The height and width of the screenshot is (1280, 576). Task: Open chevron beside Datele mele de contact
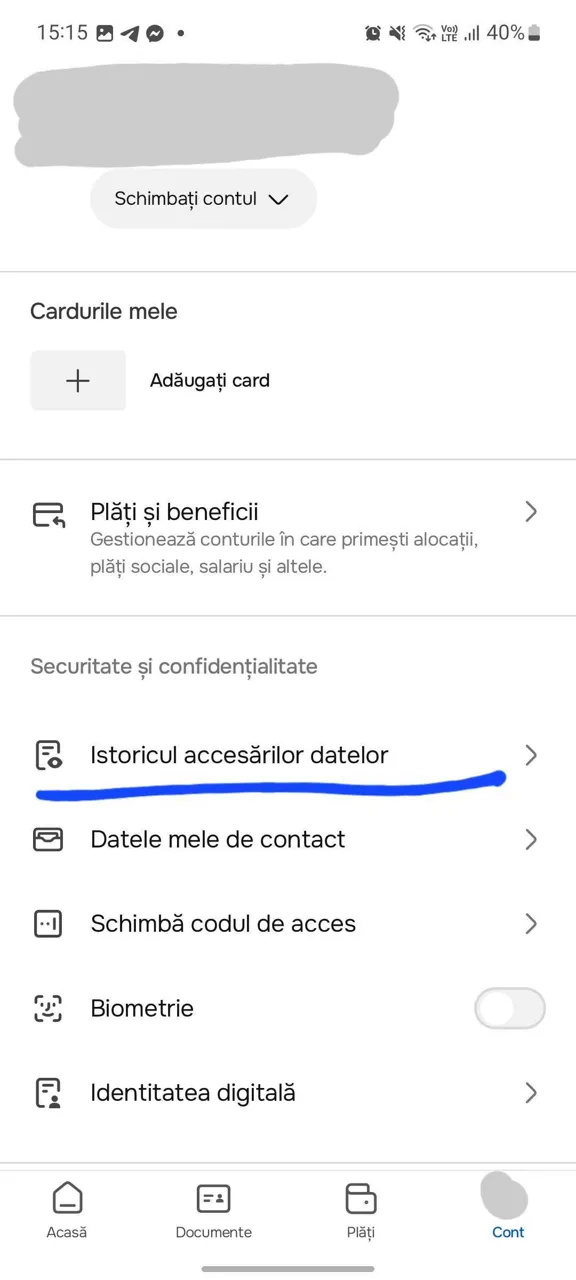point(531,840)
